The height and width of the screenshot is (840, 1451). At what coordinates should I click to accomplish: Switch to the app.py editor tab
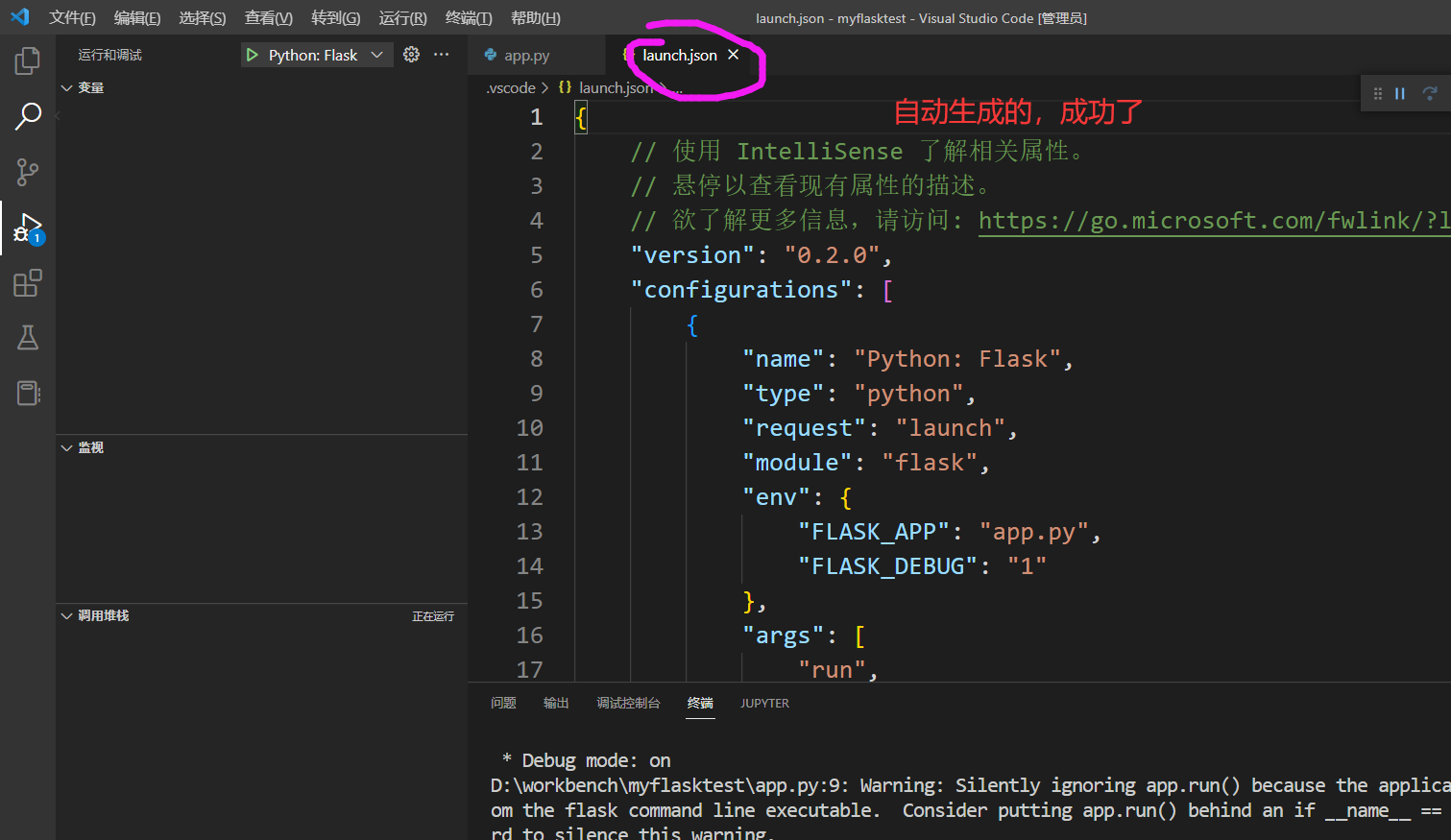click(x=526, y=55)
